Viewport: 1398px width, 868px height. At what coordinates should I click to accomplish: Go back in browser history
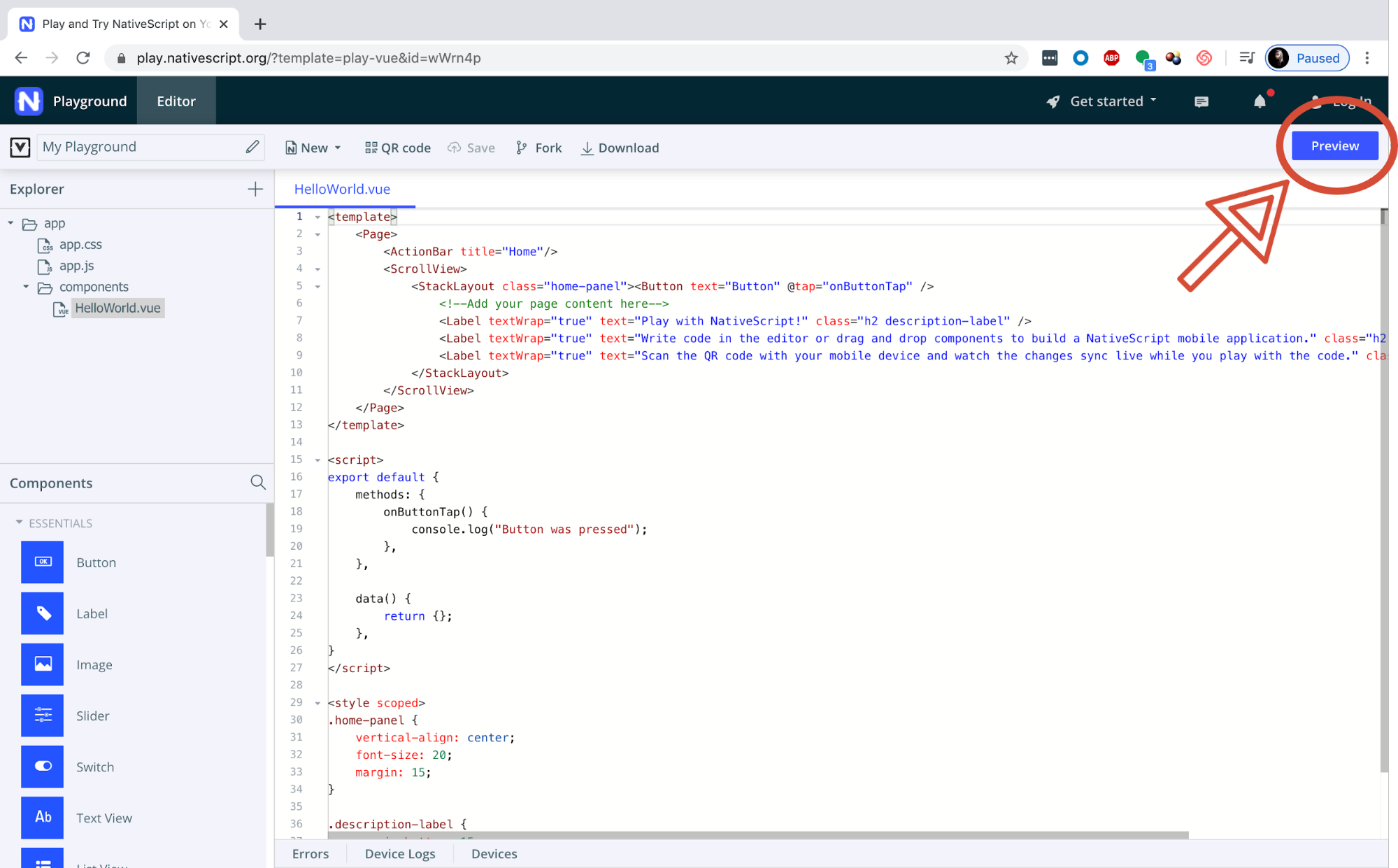click(x=21, y=58)
